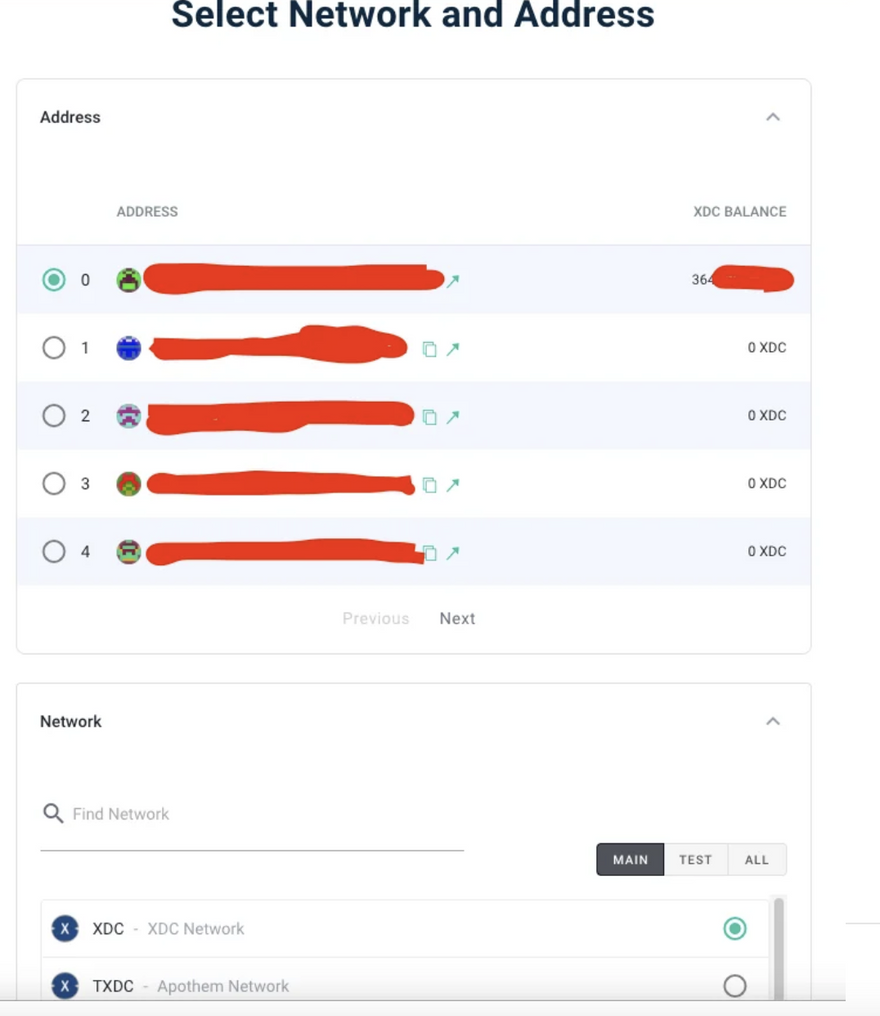Image resolution: width=880 pixels, height=1016 pixels.
Task: Click the copy icon for address 2
Action: (x=429, y=417)
